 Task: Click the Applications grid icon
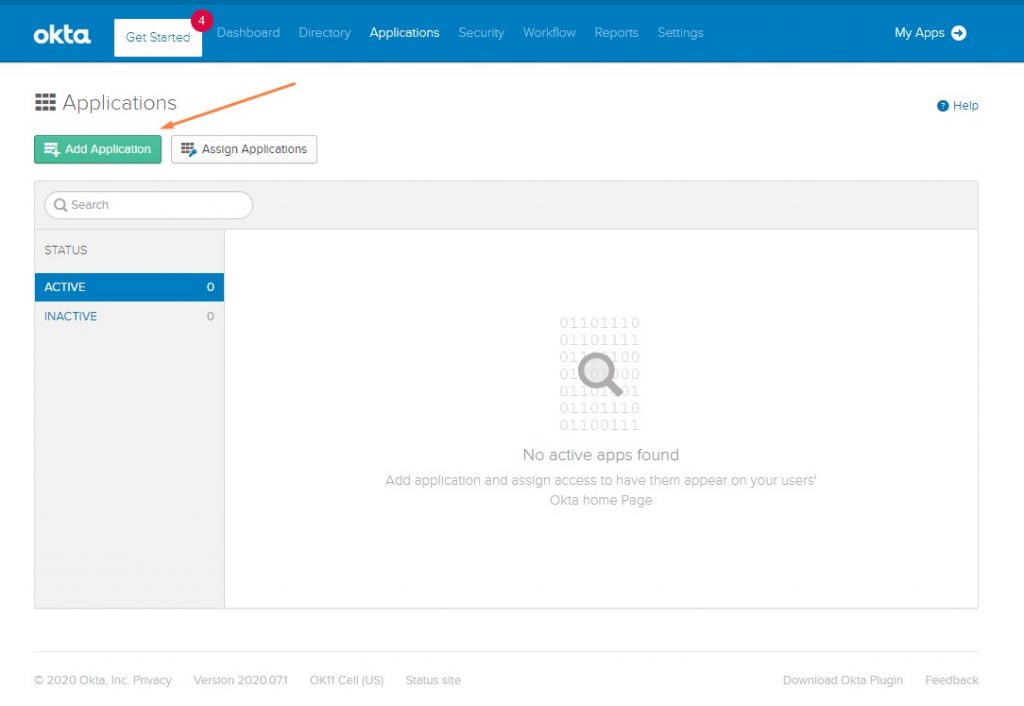click(x=45, y=101)
